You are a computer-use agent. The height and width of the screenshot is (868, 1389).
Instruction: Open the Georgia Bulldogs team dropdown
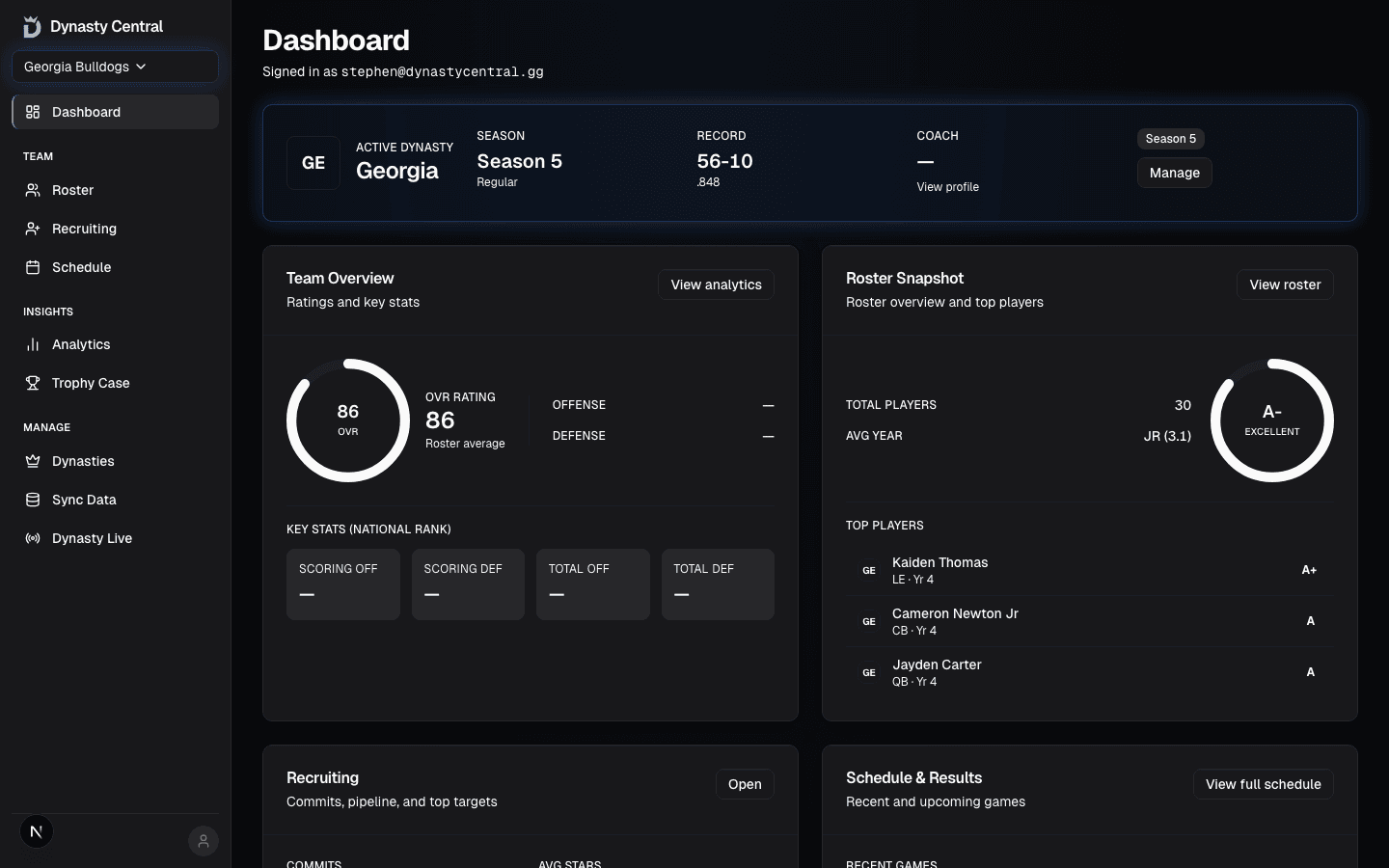point(115,67)
